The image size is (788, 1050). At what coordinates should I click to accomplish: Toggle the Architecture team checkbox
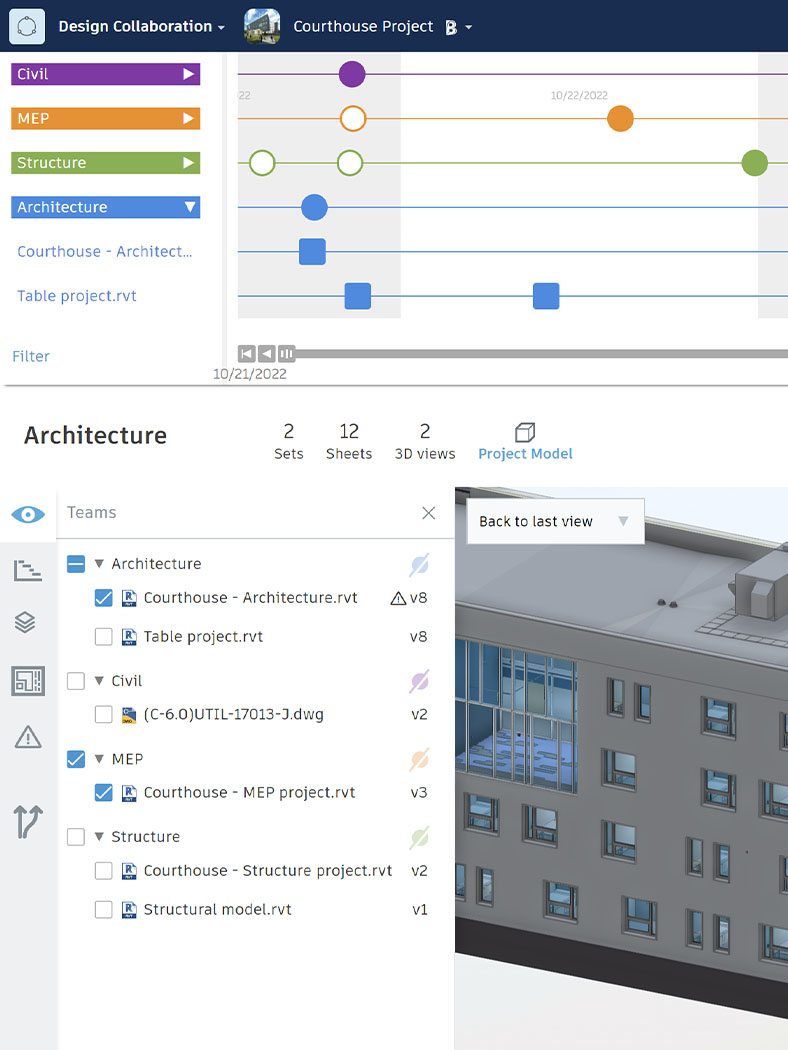tap(76, 564)
